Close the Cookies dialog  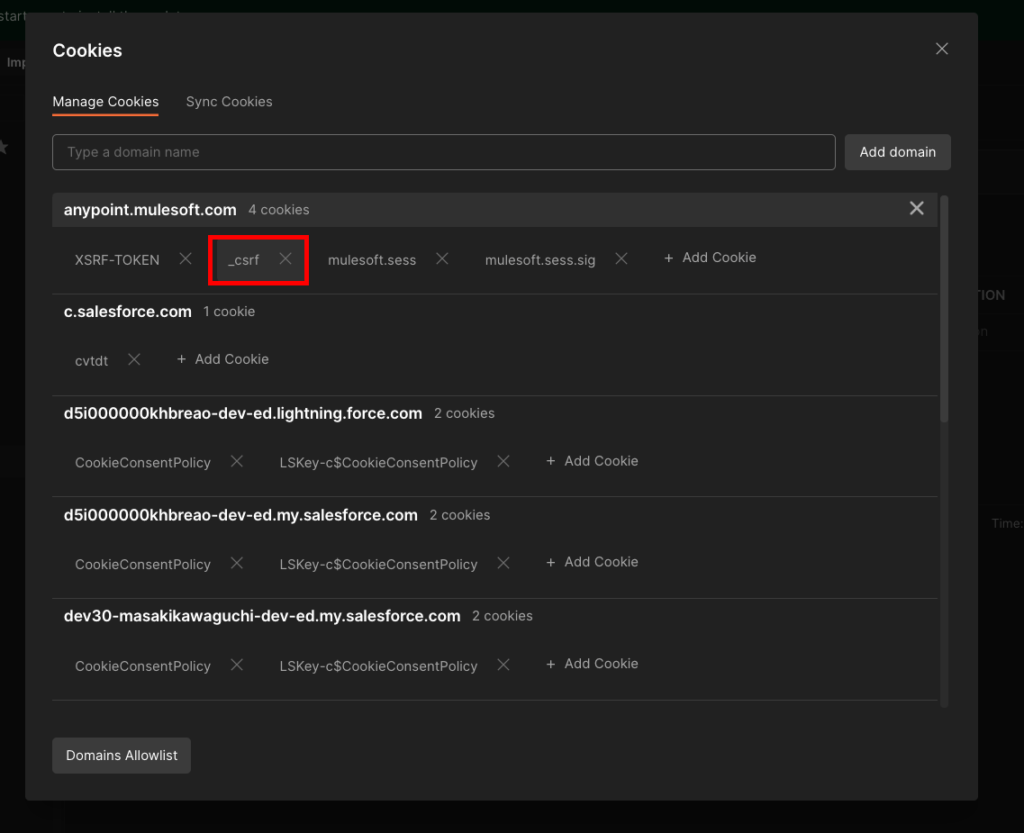[x=941, y=49]
